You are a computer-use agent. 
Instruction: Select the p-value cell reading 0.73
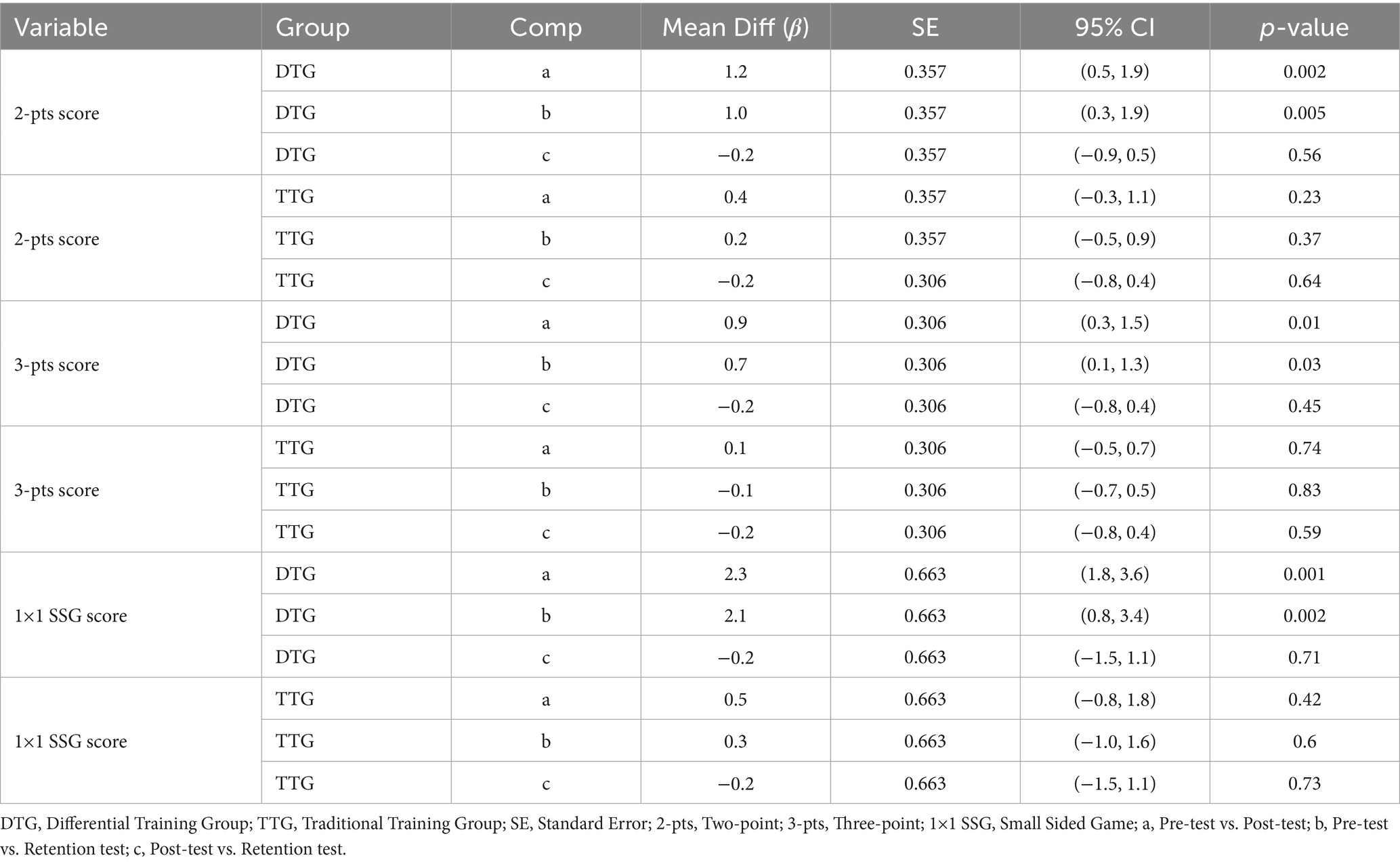(1304, 783)
